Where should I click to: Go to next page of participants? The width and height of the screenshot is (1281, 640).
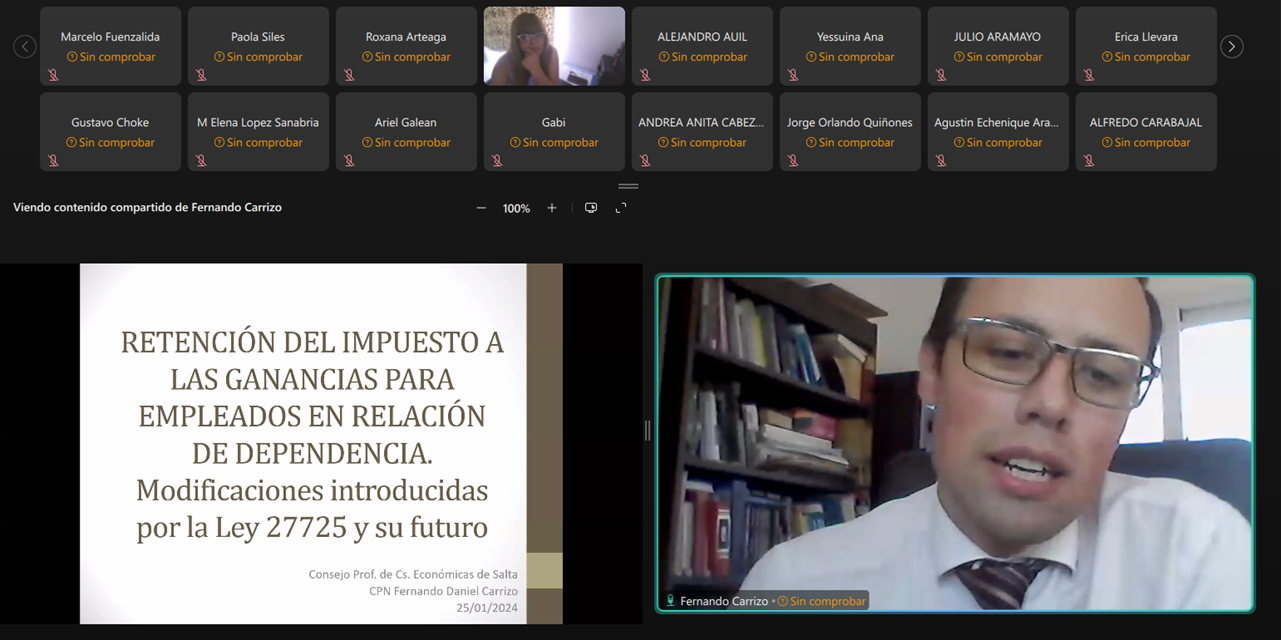coord(1232,46)
